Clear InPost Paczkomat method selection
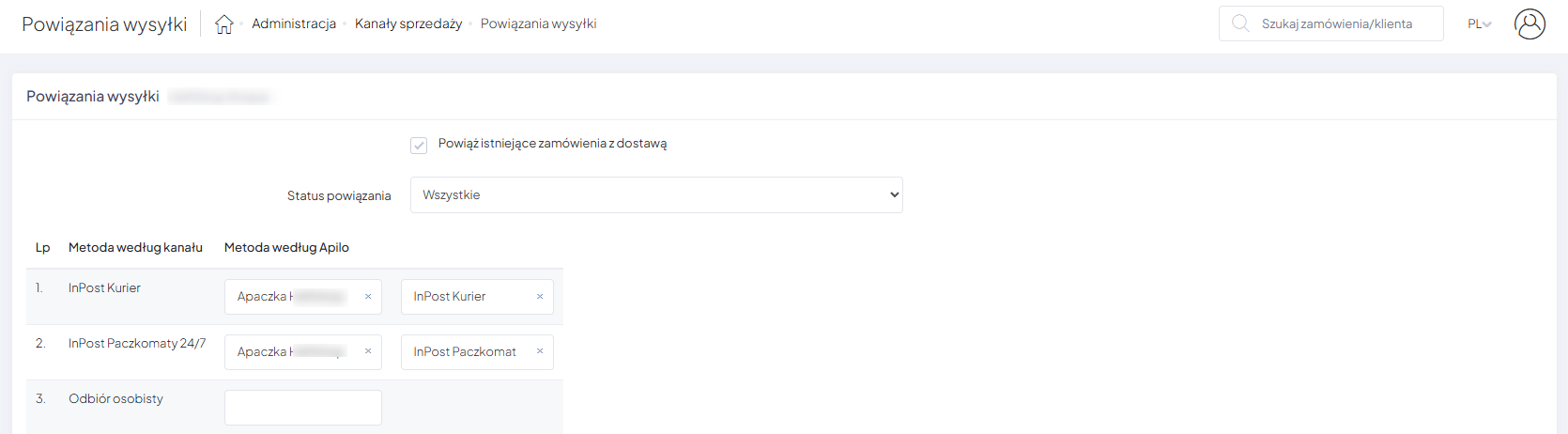This screenshot has height=434, width=1568. click(x=540, y=352)
